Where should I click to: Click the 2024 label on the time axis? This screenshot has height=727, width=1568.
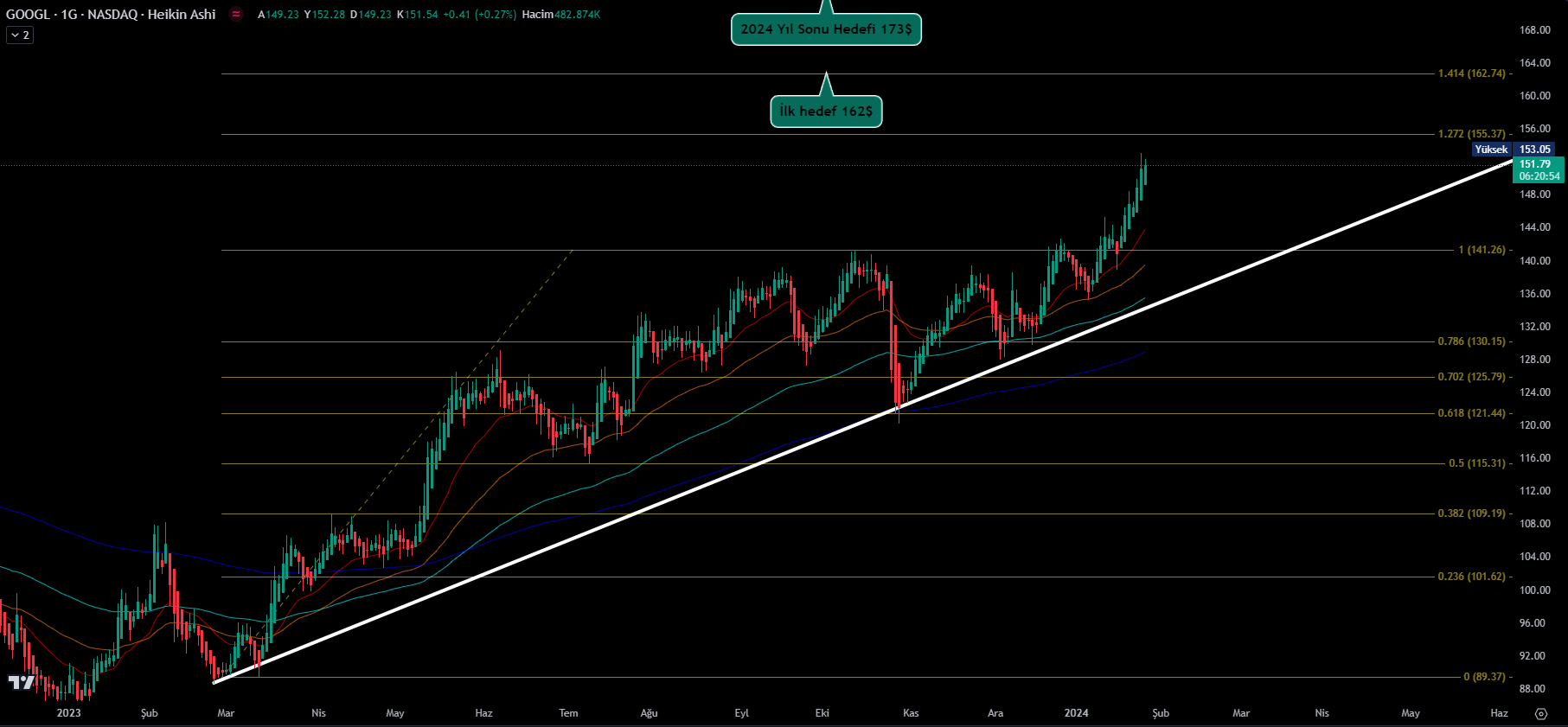[1077, 713]
